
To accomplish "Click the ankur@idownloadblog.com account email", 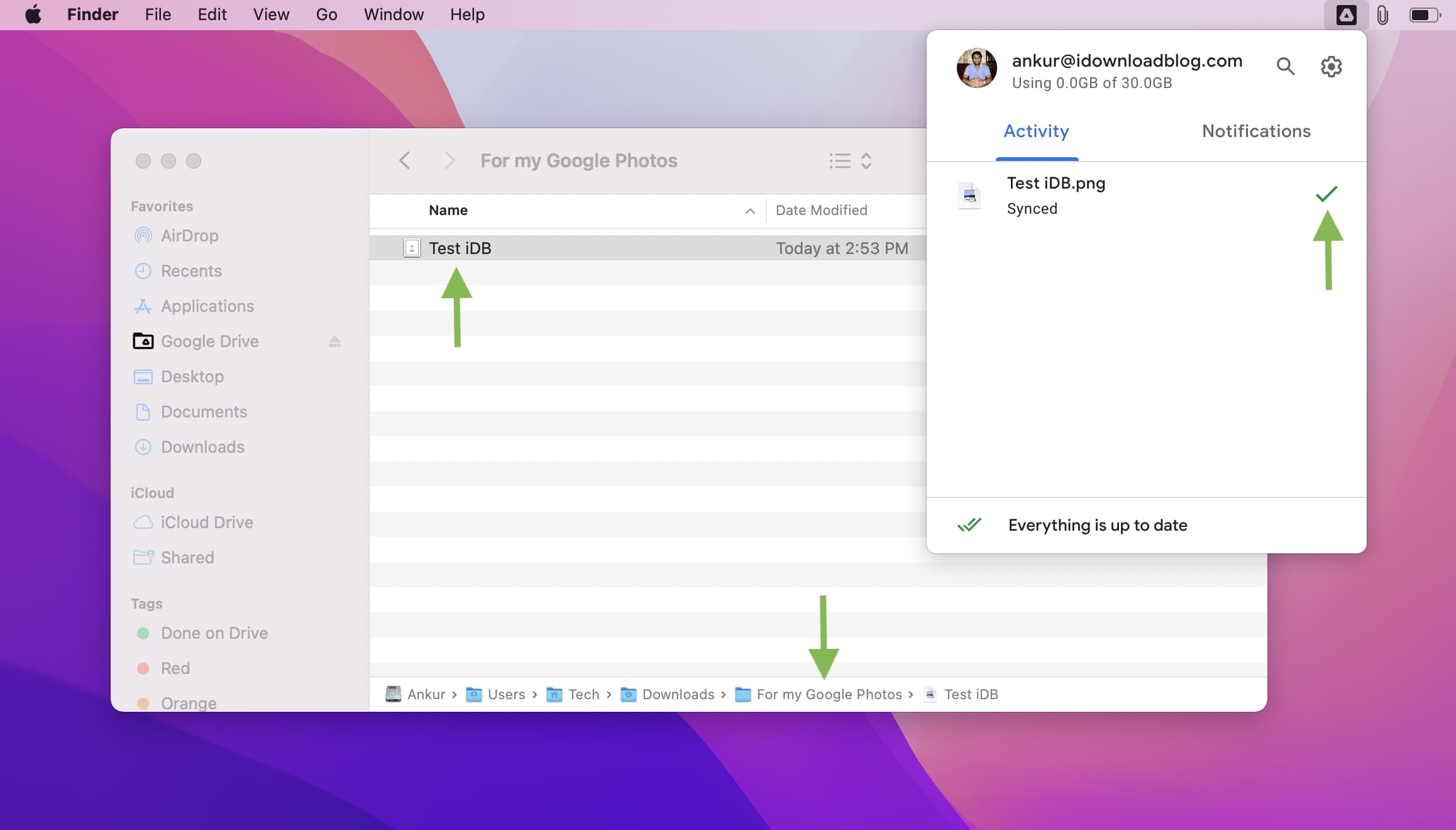I will point(1127,60).
